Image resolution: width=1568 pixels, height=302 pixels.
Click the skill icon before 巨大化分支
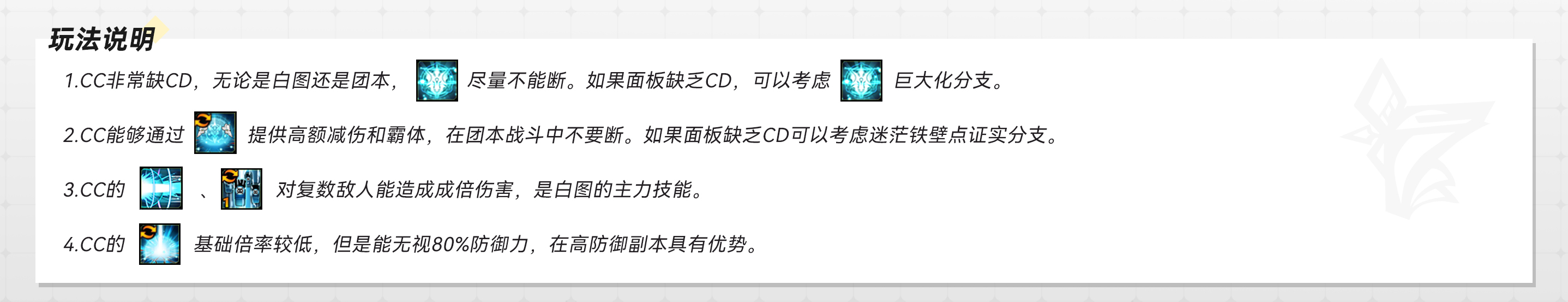coord(861,80)
